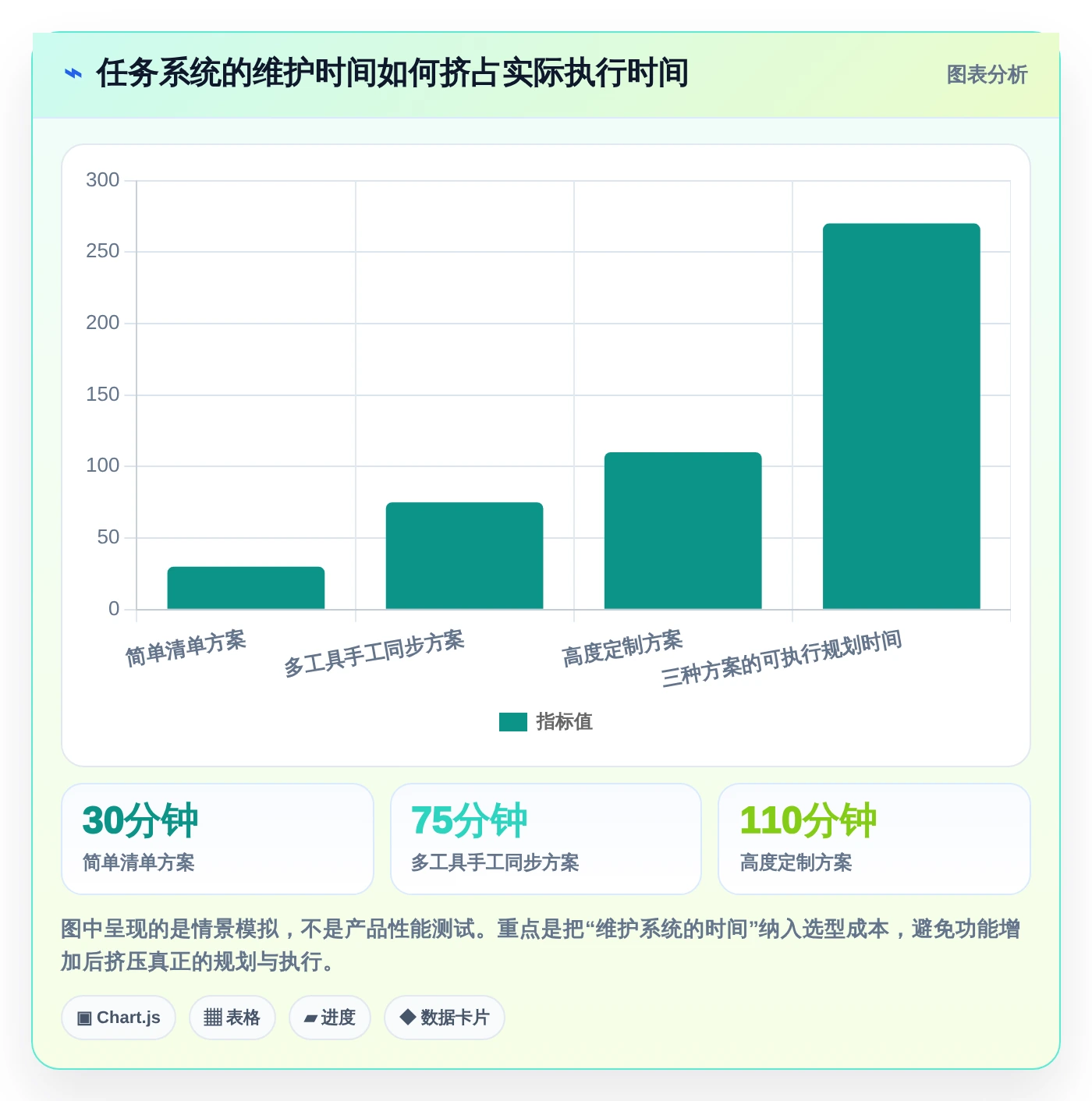This screenshot has height=1101, width=1092.
Task: Click the chart title 任务系统的维护时间如何挤占实际执行时间
Action: (x=392, y=73)
